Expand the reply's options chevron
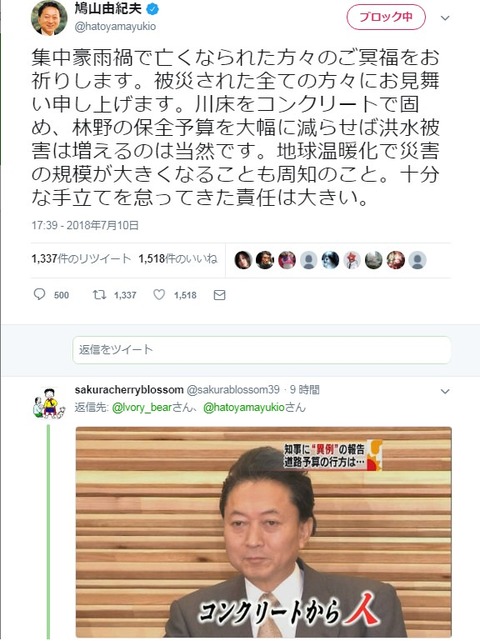480x641 pixels. (x=445, y=392)
